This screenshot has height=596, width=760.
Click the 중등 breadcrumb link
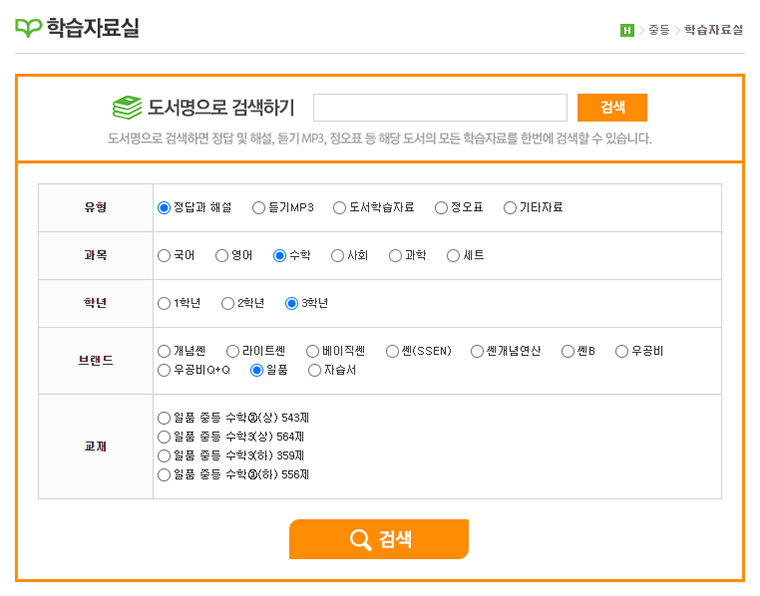659,30
